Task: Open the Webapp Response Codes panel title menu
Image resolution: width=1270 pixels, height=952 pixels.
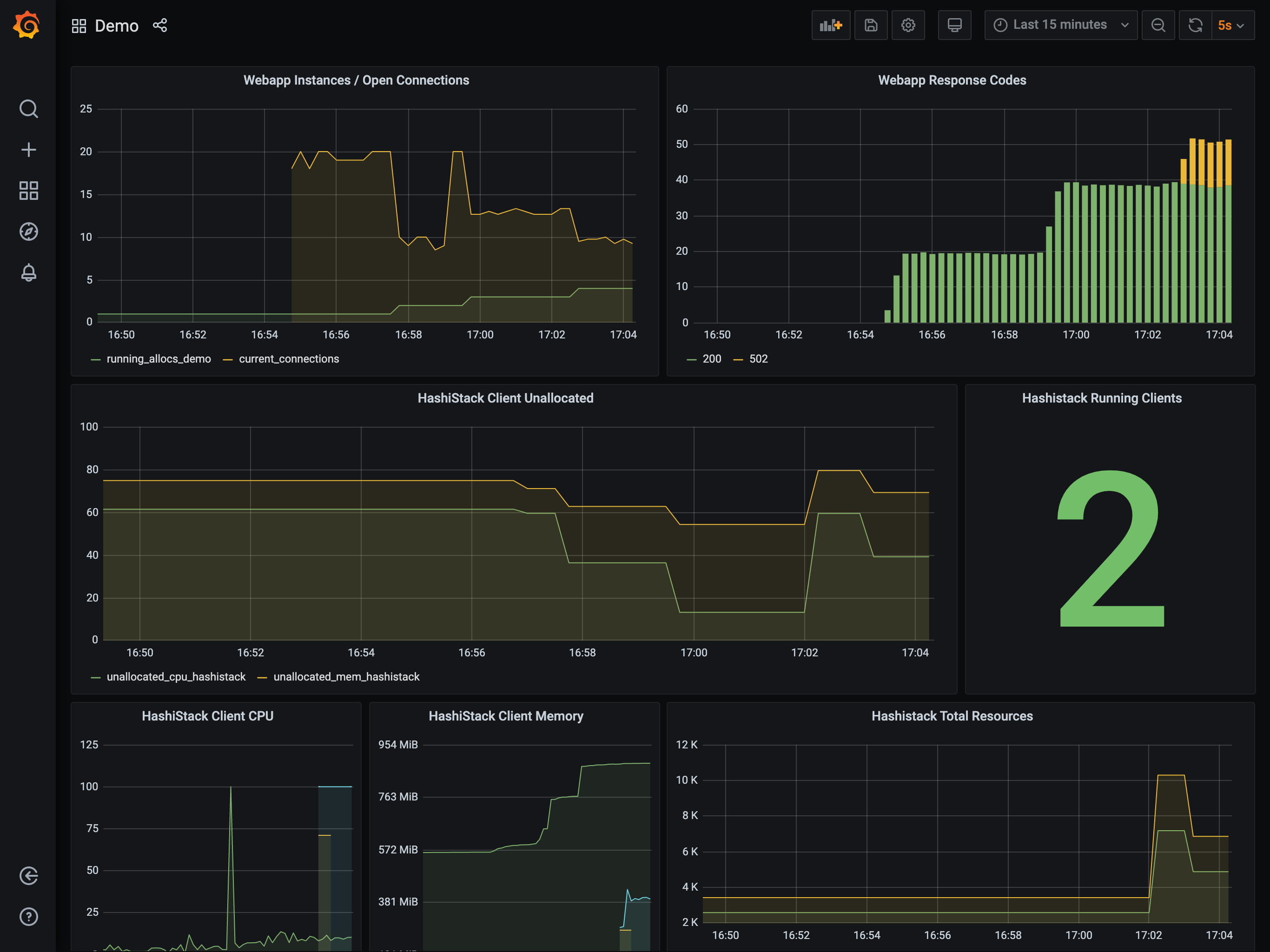Action: (952, 80)
